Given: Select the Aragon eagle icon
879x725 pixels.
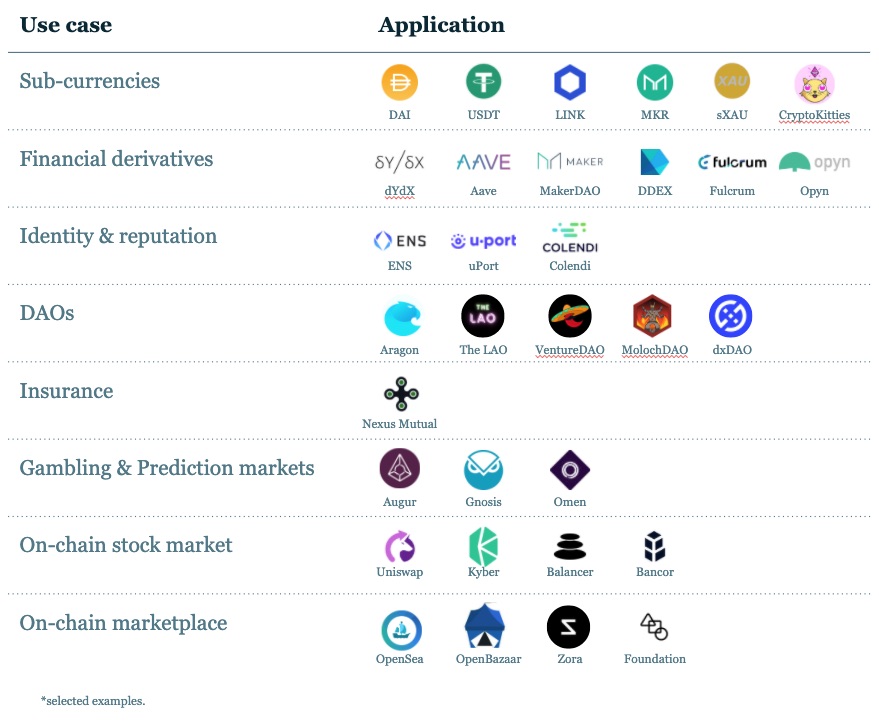Looking at the screenshot, I should point(402,318).
